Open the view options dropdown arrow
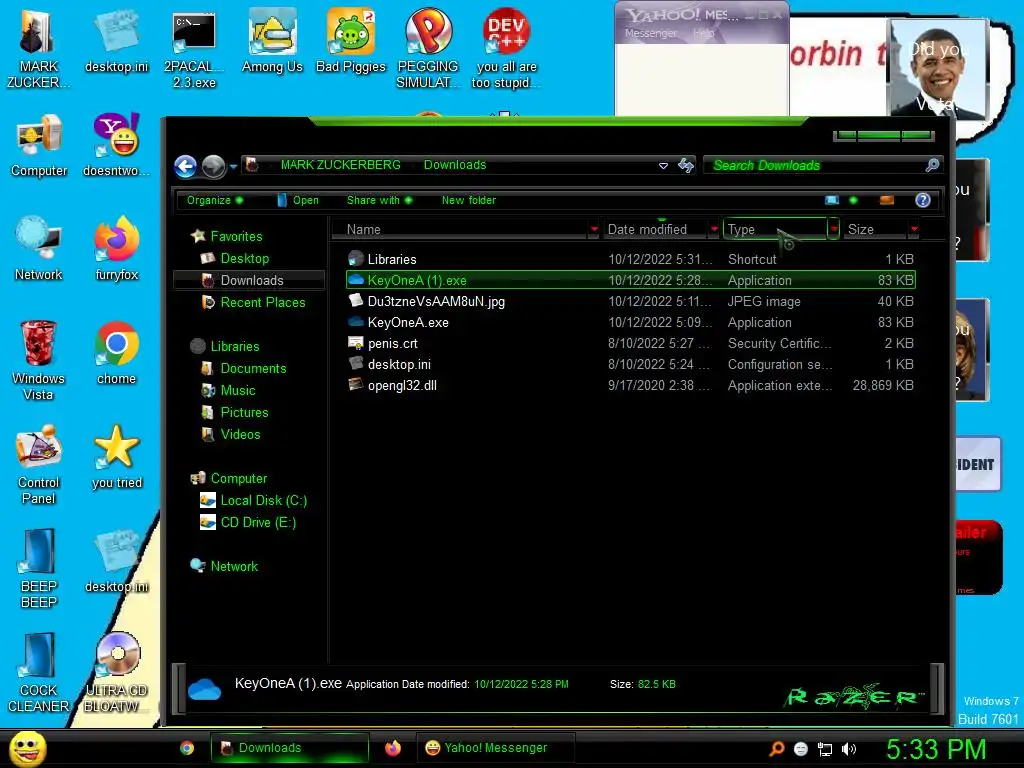The image size is (1024, 768). coord(853,200)
